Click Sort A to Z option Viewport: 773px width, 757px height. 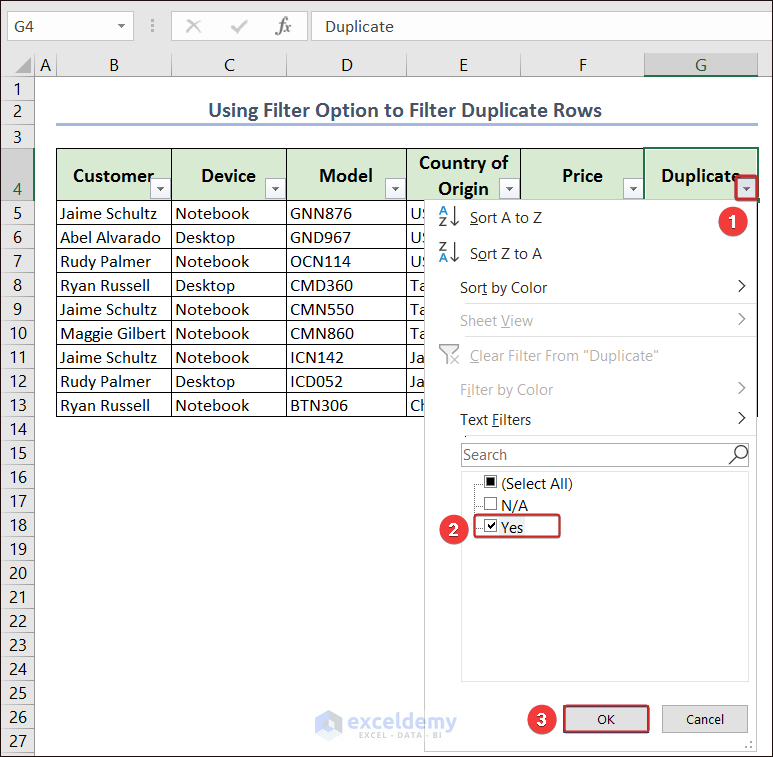505,217
